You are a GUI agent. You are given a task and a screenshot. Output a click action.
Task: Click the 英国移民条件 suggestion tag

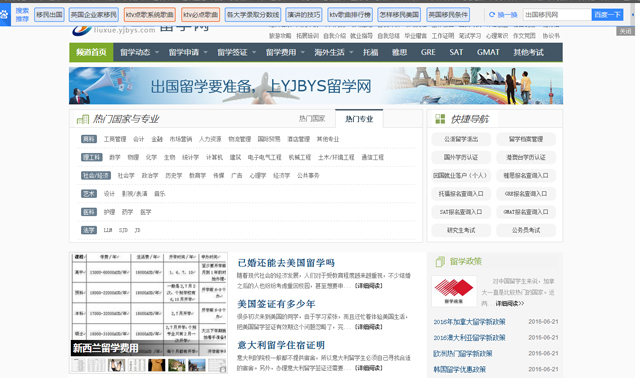click(x=448, y=15)
